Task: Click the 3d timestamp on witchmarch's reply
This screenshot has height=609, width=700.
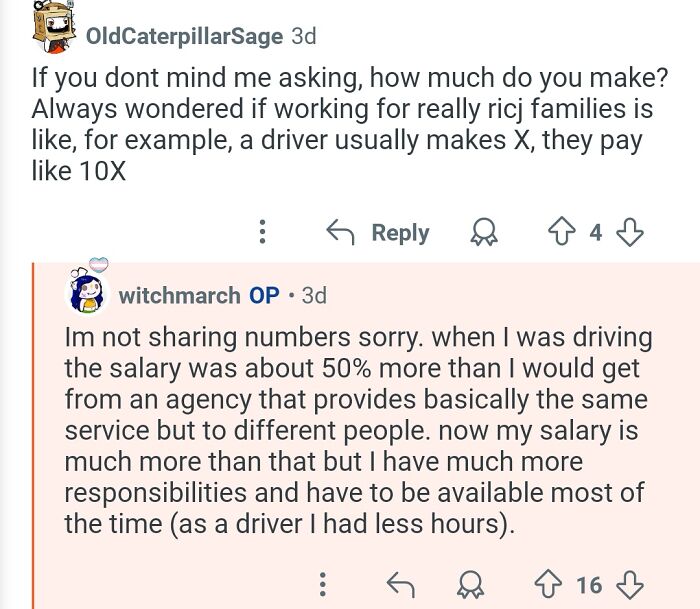Action: pyautogui.click(x=314, y=295)
